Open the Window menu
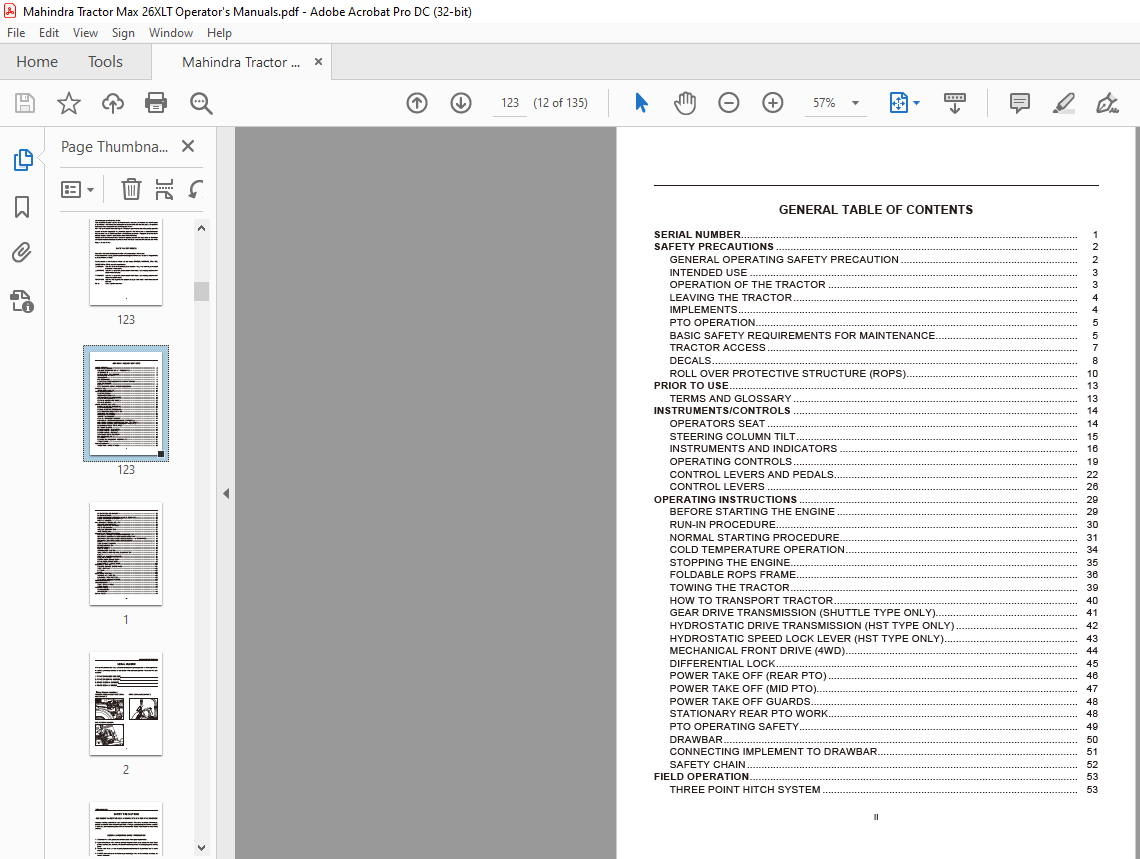The image size is (1140, 859). (171, 33)
